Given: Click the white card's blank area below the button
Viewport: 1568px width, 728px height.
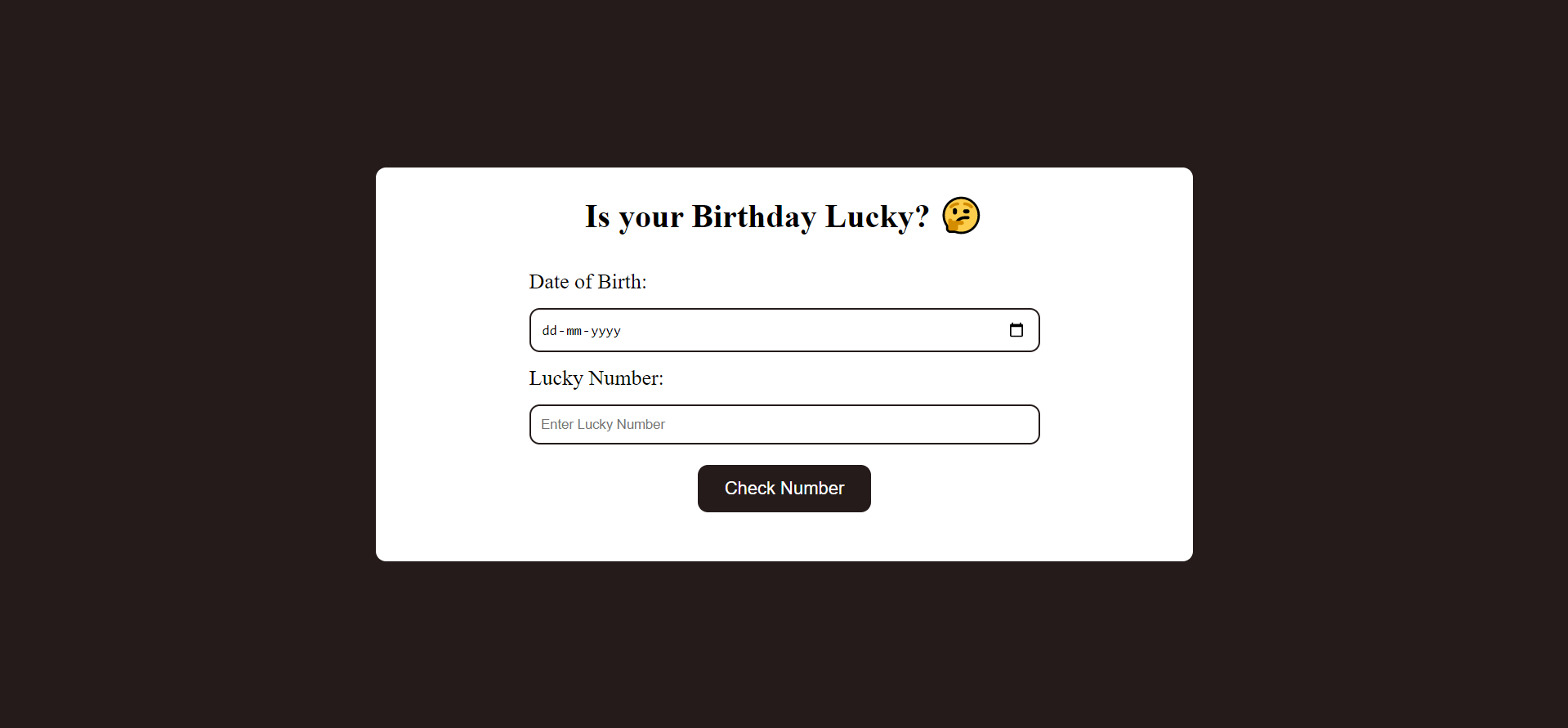Looking at the screenshot, I should click(x=784, y=537).
